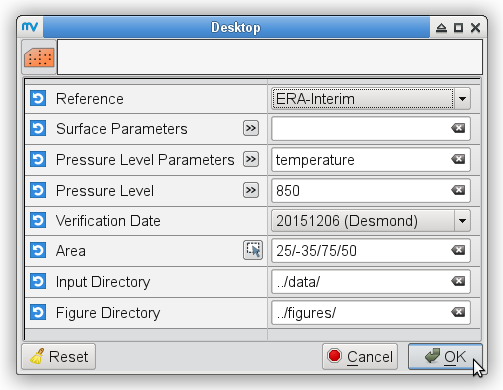The width and height of the screenshot is (503, 390).
Task: Click the Cancel button
Action: [x=360, y=357]
